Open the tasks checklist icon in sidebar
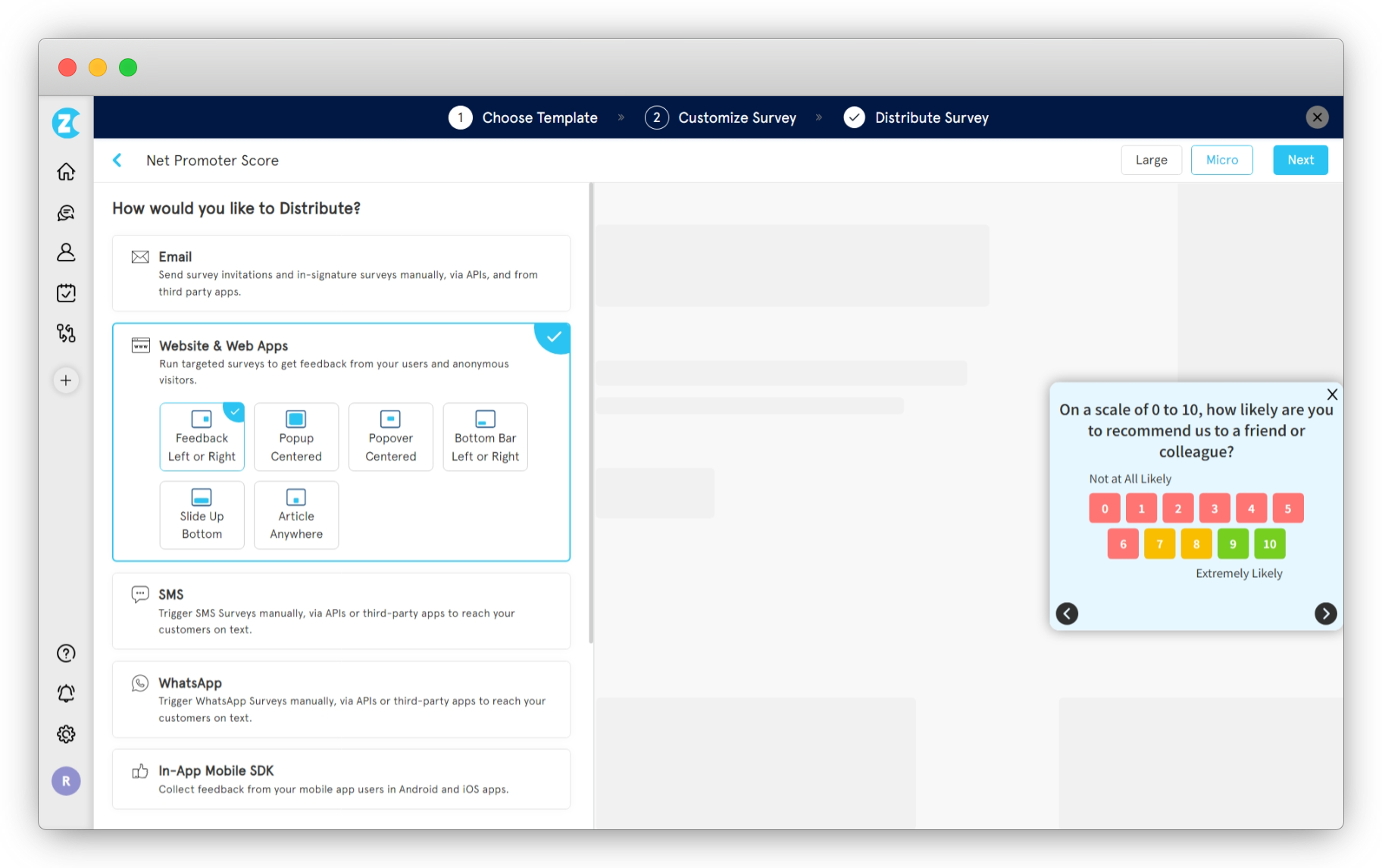 pyautogui.click(x=66, y=293)
